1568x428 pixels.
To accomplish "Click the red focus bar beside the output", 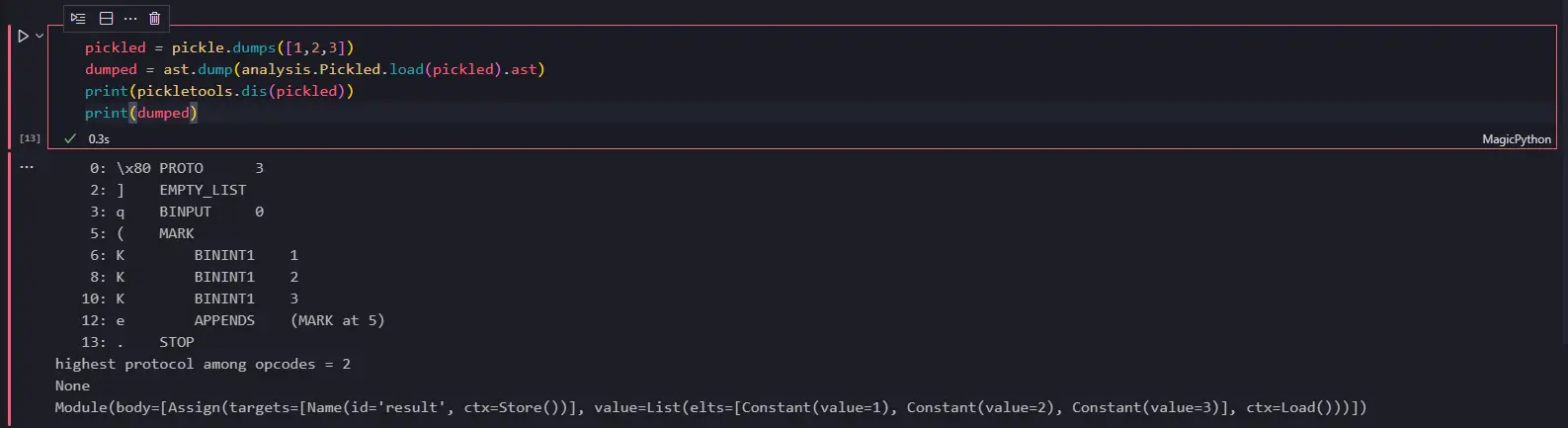I will 9,290.
